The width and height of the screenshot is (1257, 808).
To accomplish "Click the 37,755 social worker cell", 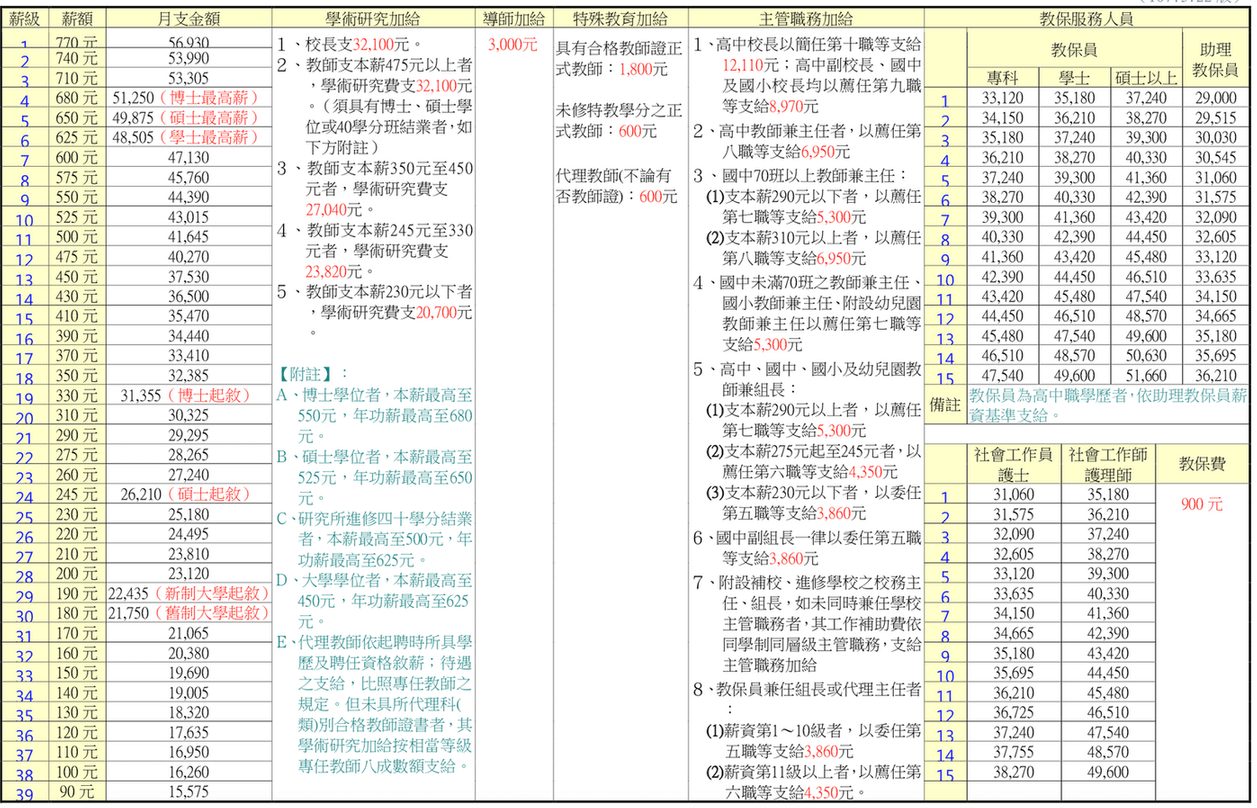I will click(x=1013, y=752).
